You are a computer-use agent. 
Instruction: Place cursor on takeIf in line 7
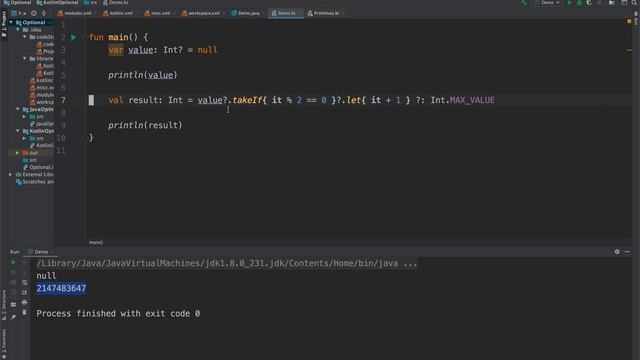[247, 100]
